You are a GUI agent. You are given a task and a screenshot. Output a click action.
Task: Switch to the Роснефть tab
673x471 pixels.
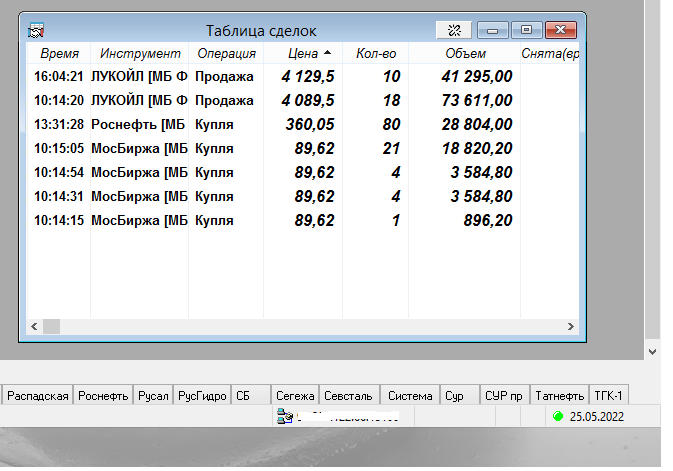pyautogui.click(x=103, y=396)
